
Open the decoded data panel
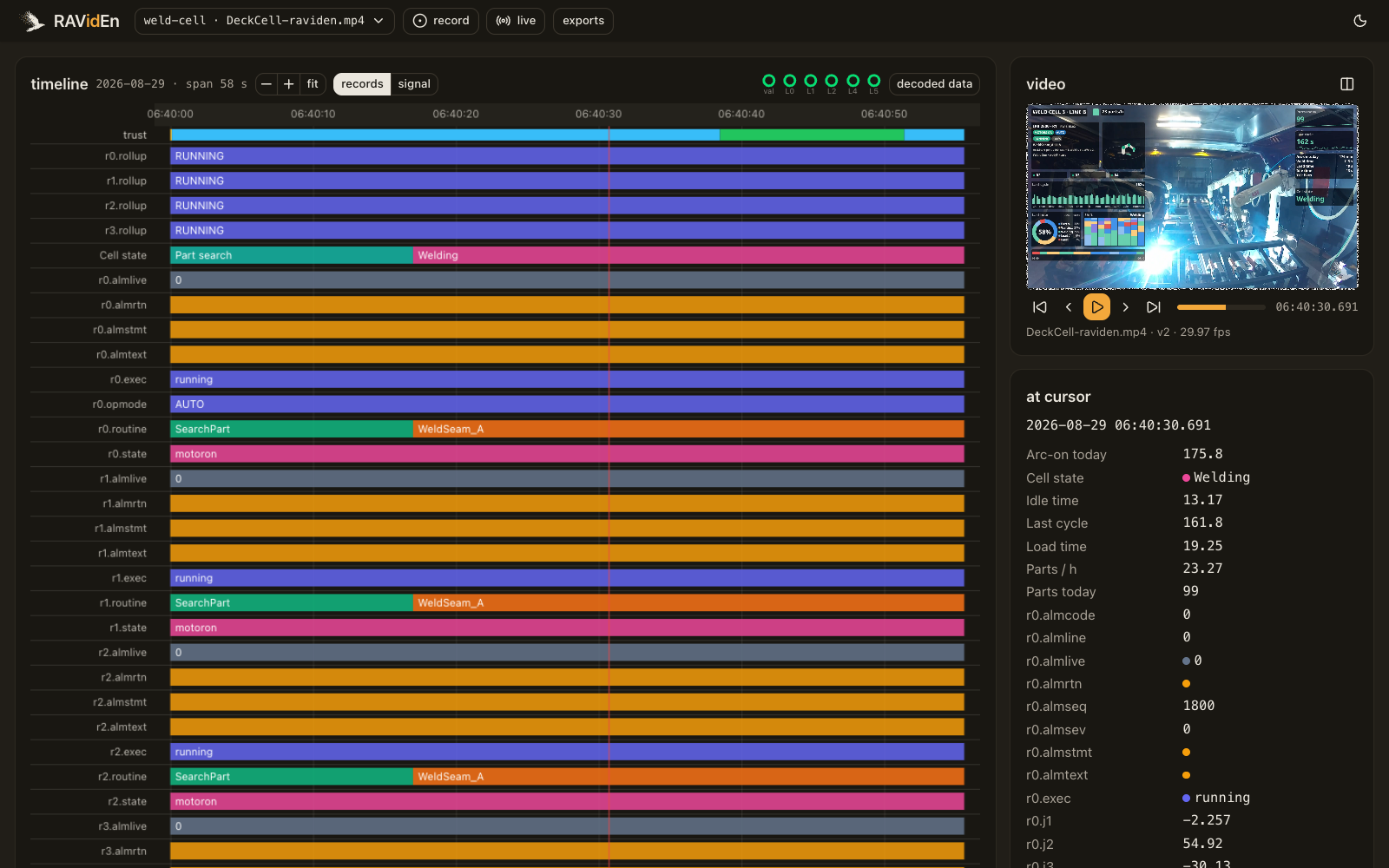click(934, 84)
